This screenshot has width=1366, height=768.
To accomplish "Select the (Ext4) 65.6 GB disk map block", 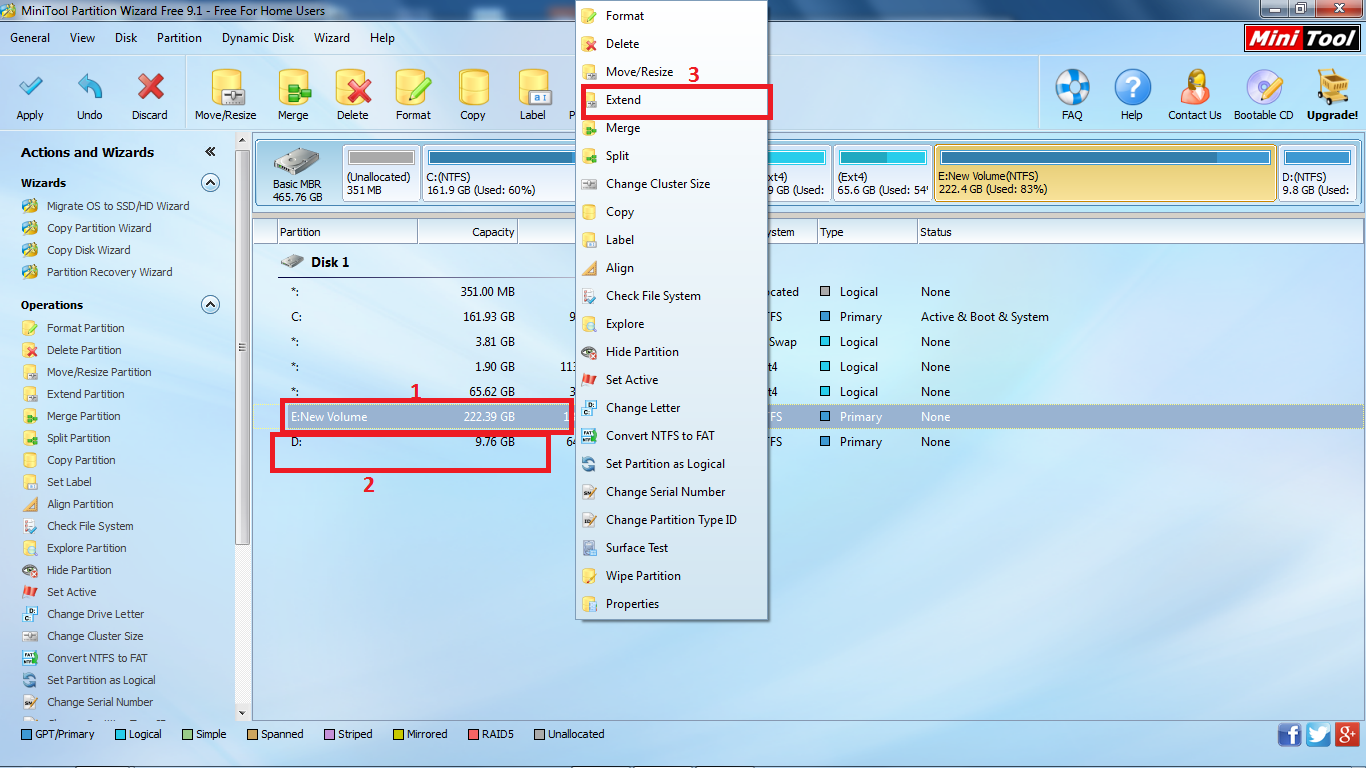I will [x=883, y=174].
